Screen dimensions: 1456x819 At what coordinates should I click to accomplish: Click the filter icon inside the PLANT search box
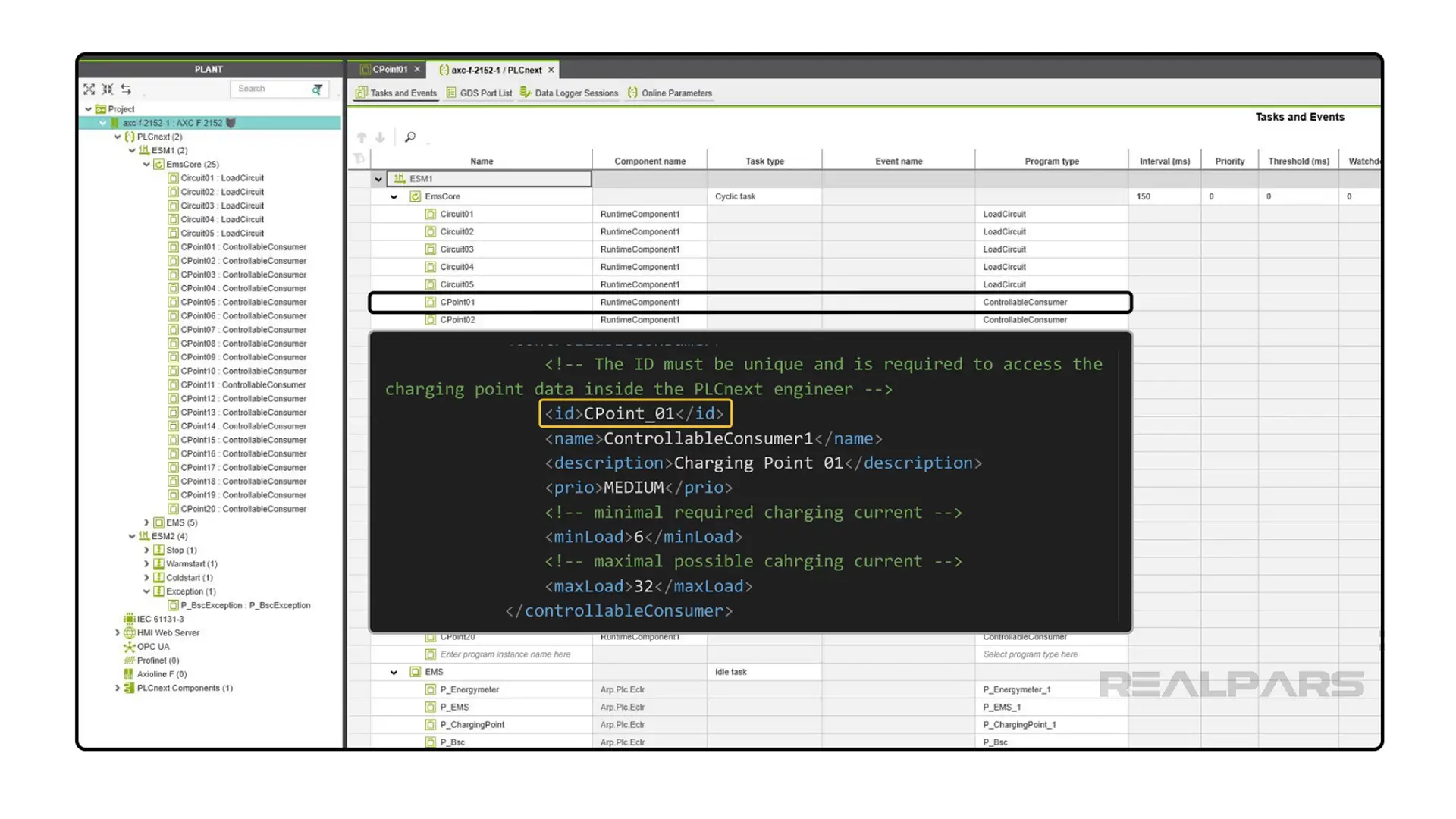pos(318,89)
